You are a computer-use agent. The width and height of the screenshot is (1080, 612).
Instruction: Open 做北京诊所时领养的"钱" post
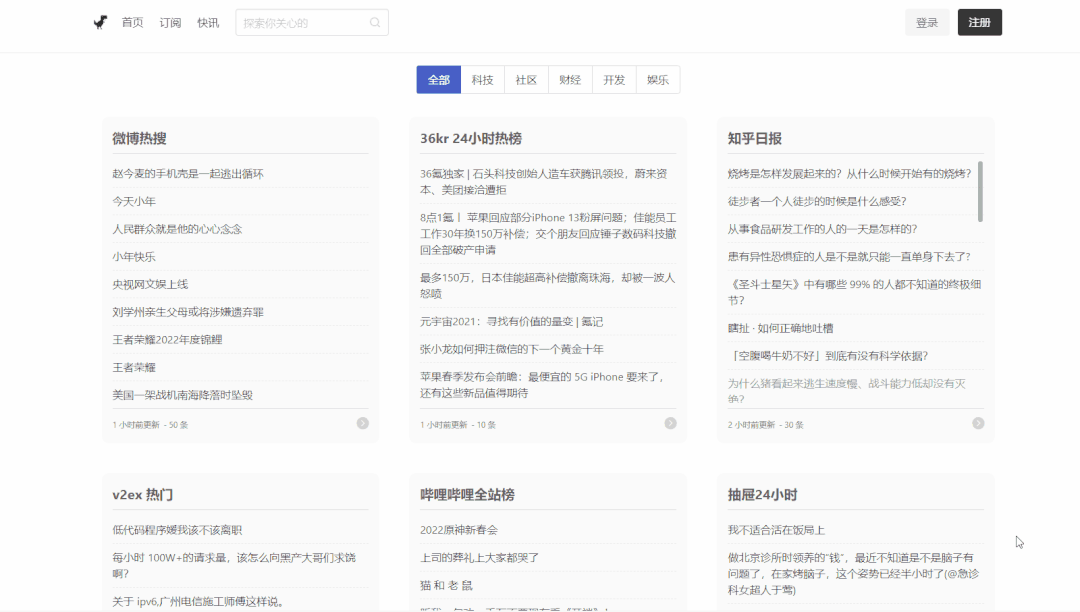[853, 573]
